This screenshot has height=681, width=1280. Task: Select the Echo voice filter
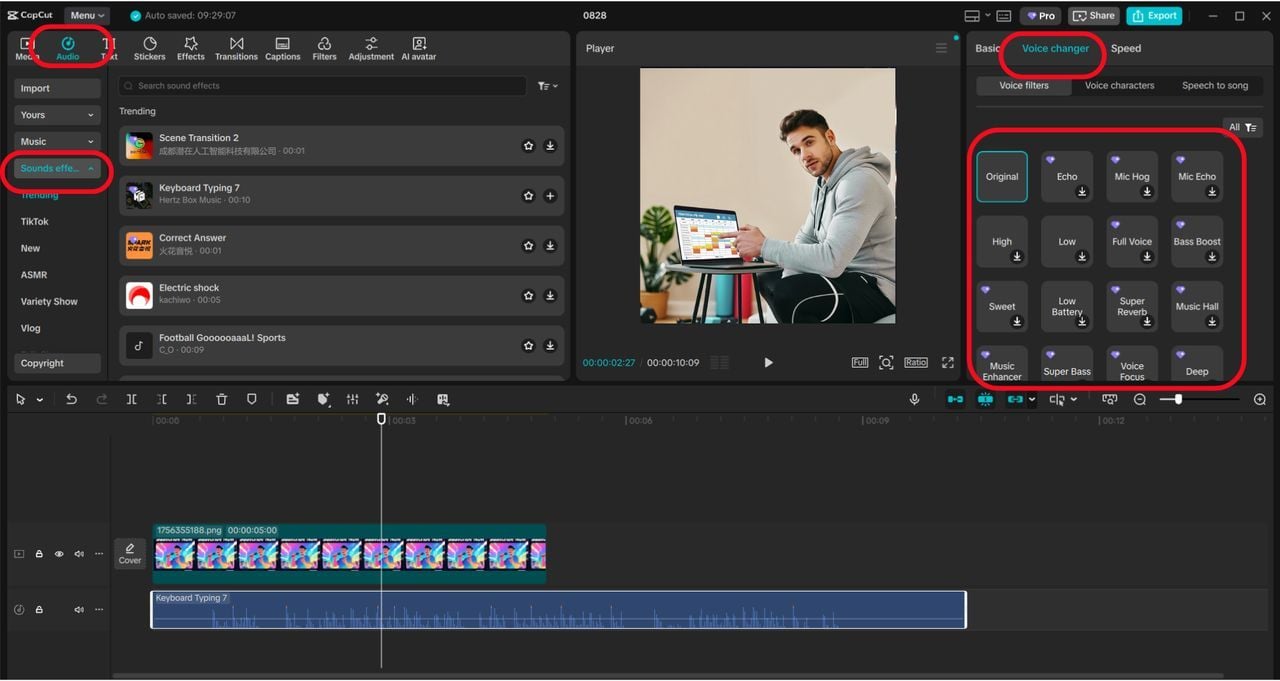[x=1067, y=177]
